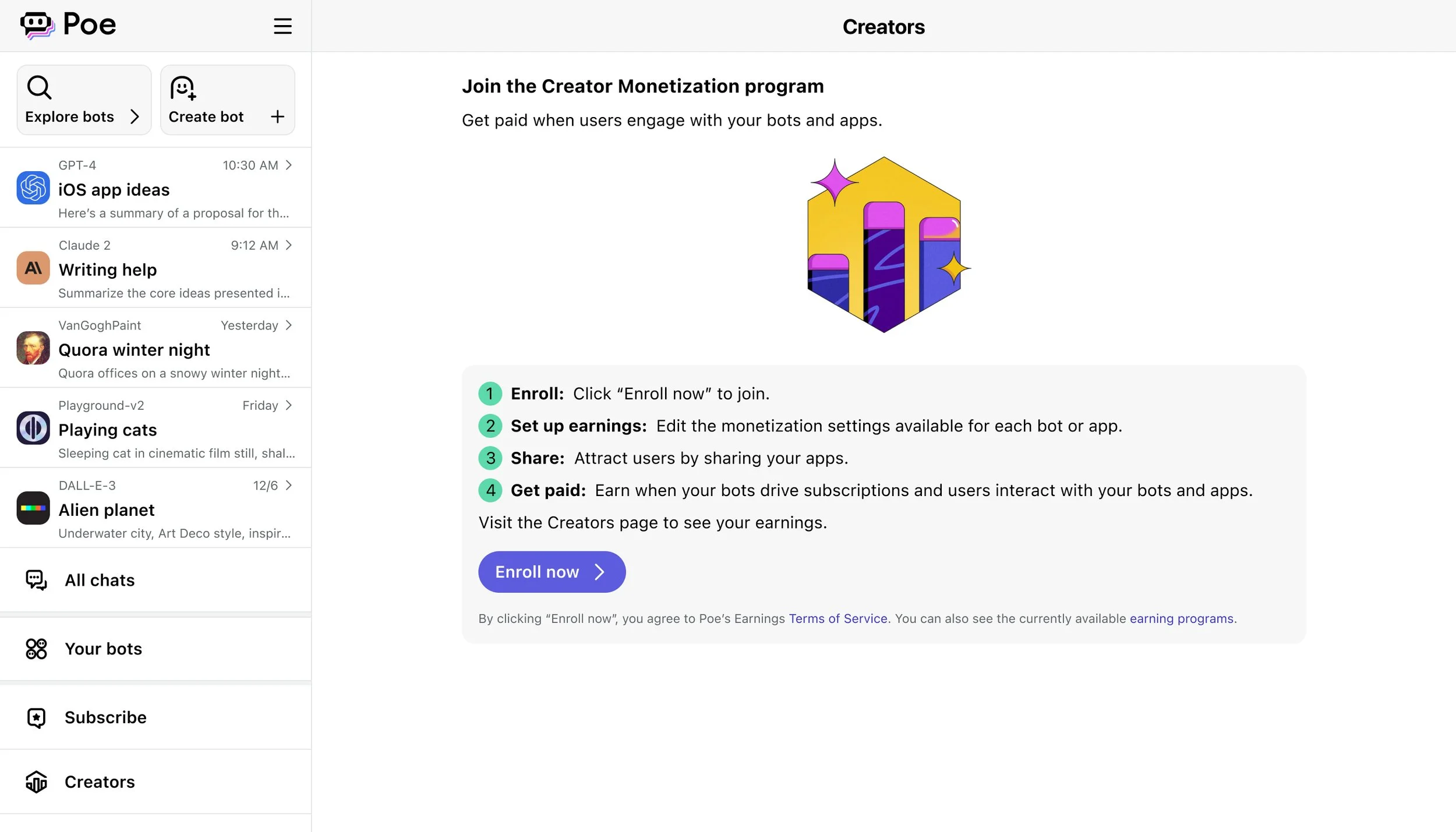Click the Create bot ghost icon
The image size is (1456, 832).
(183, 88)
